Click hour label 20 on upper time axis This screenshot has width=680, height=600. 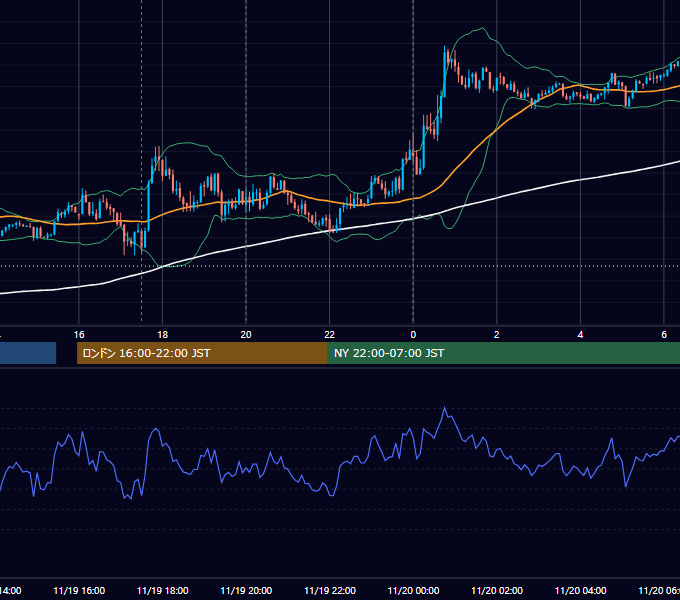[246, 334]
